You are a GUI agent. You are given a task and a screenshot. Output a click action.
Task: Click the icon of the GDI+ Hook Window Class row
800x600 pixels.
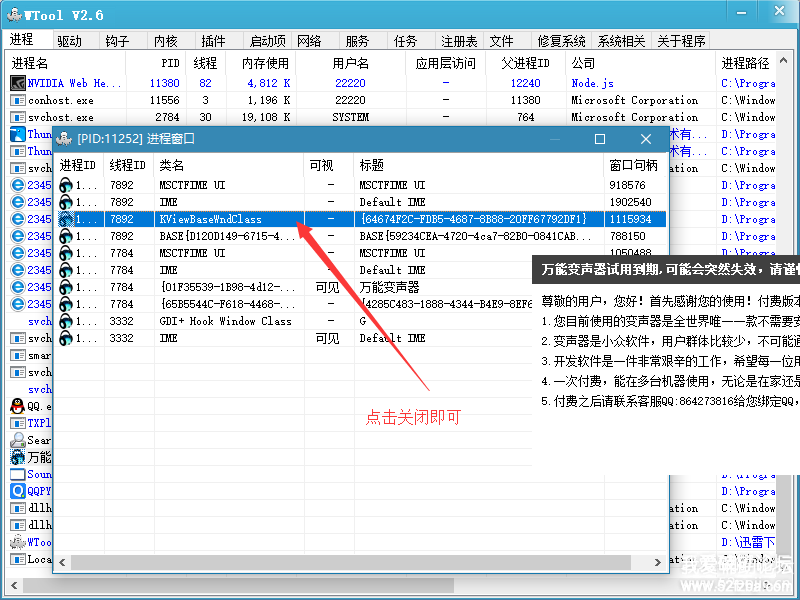pyautogui.click(x=66, y=321)
